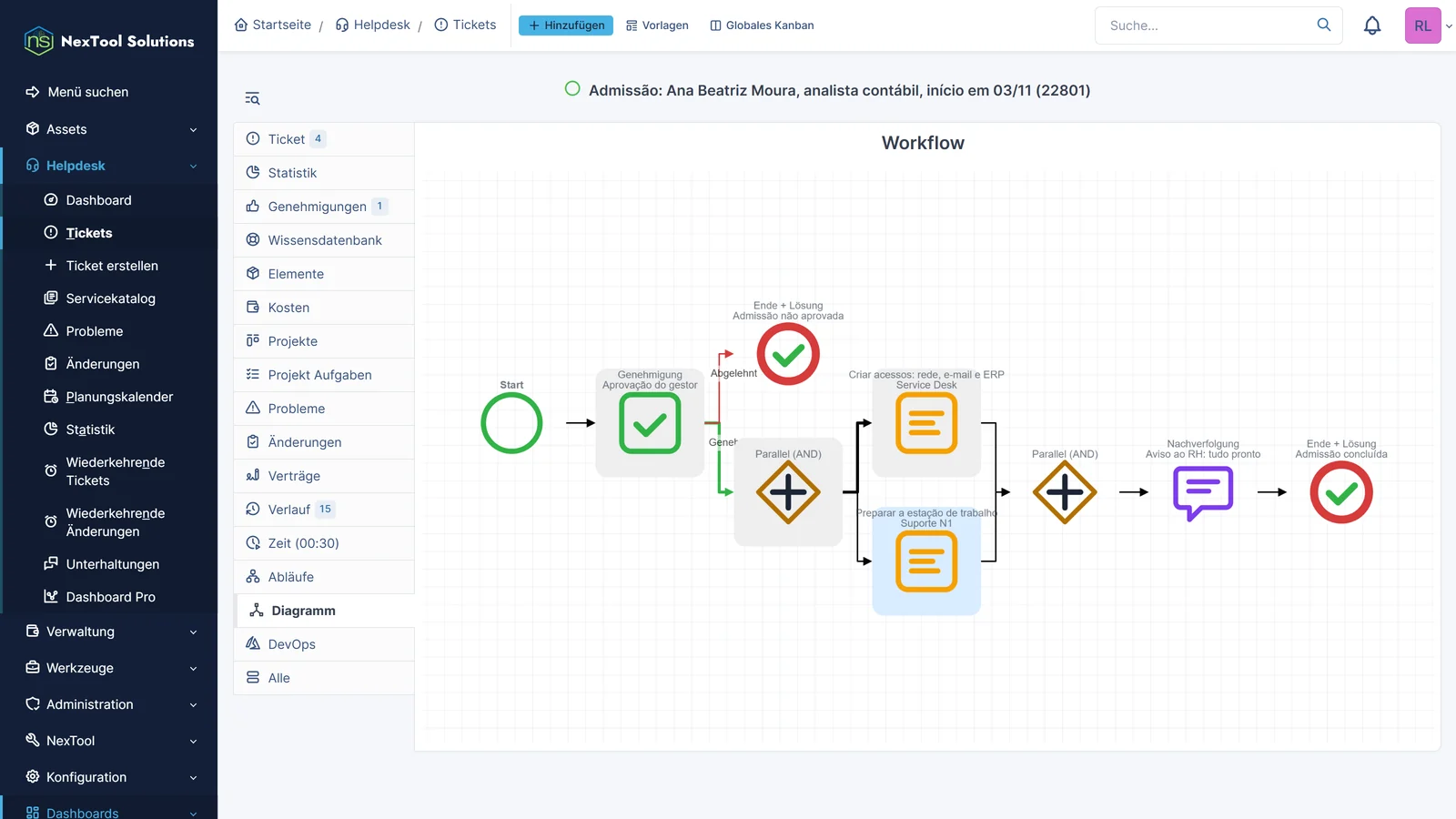The height and width of the screenshot is (819, 1456).
Task: Collapse the Helpdesk menu section
Action: [109, 166]
